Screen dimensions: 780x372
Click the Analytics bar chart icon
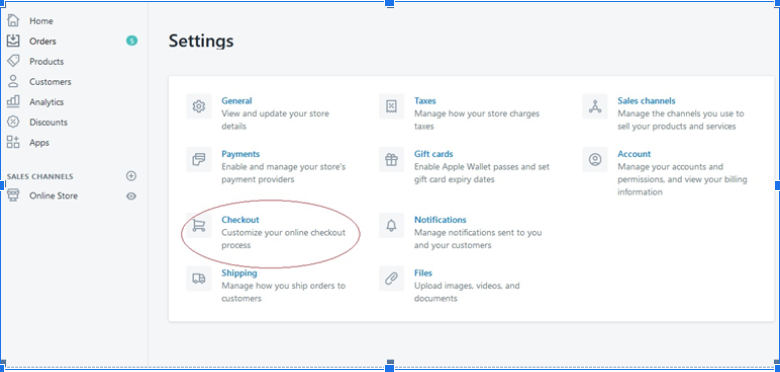point(13,101)
